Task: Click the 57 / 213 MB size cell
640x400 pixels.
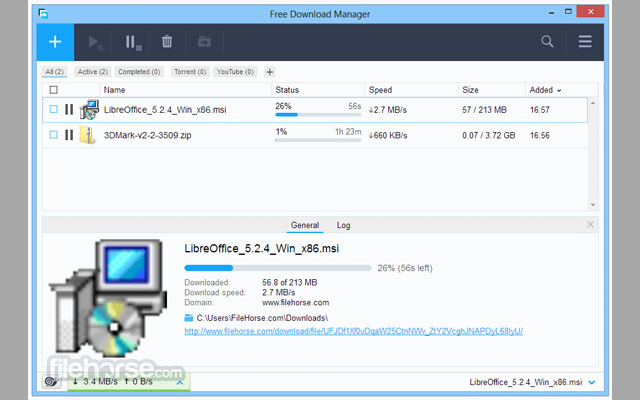Action: pyautogui.click(x=484, y=110)
